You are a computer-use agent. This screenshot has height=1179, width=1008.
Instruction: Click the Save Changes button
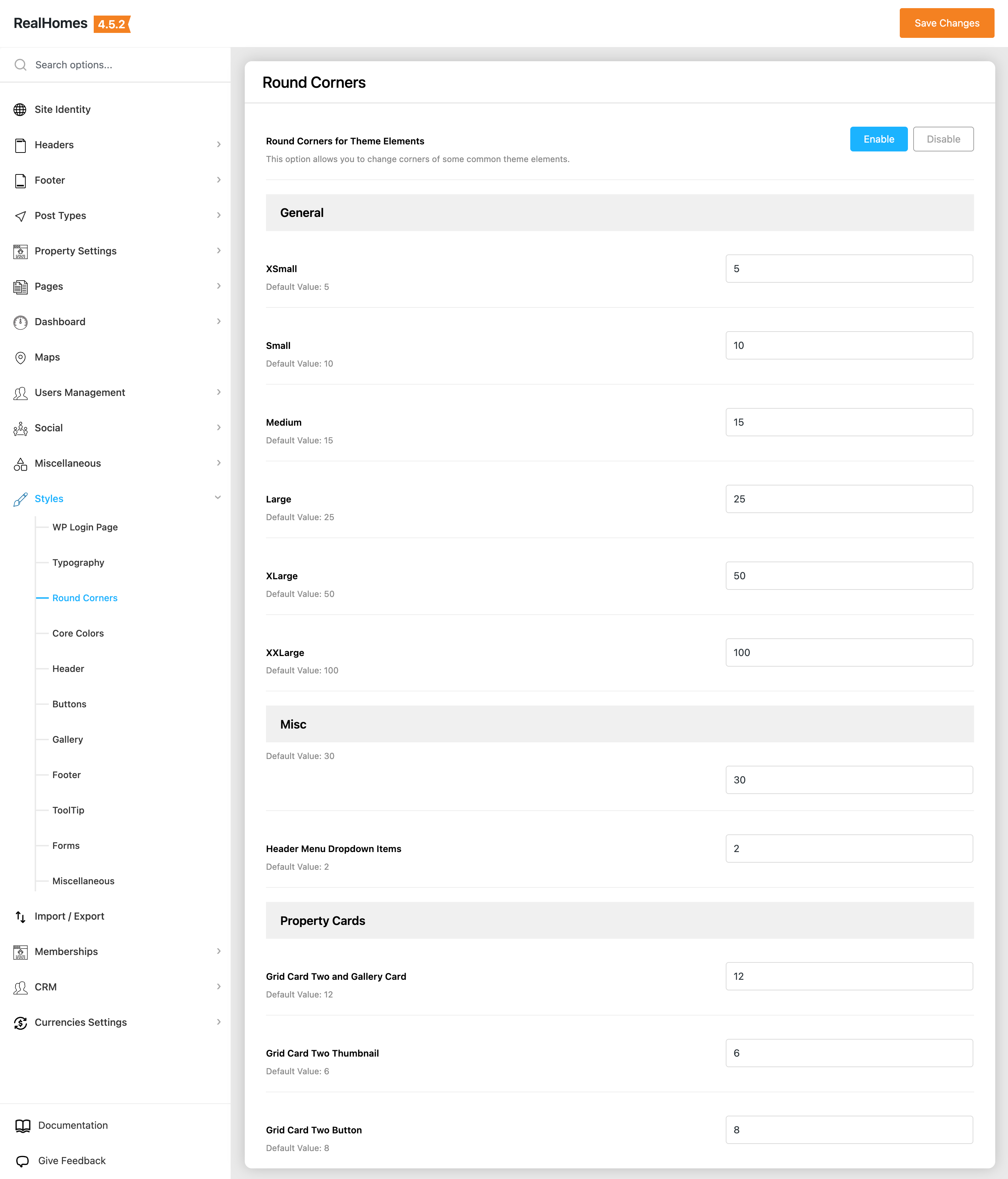[946, 23]
